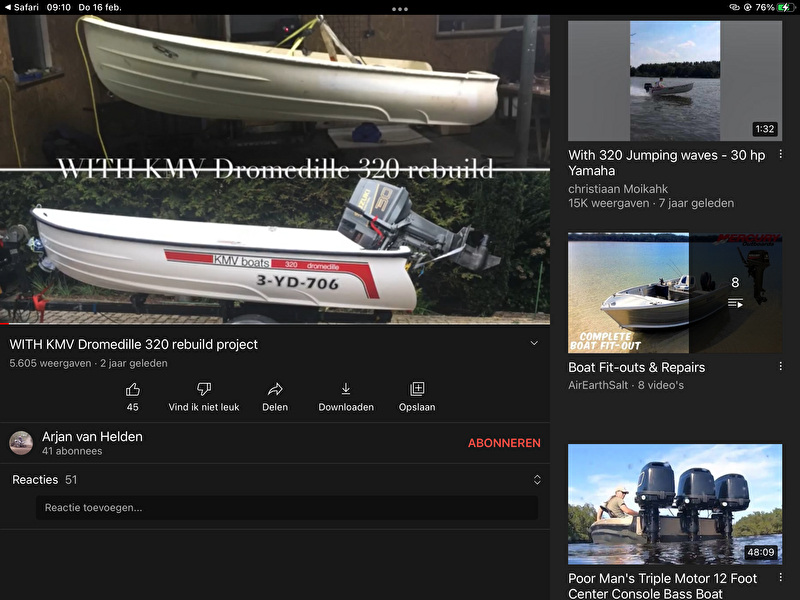Like the video with thumbs up icon
Image resolution: width=800 pixels, height=600 pixels.
[x=133, y=390]
